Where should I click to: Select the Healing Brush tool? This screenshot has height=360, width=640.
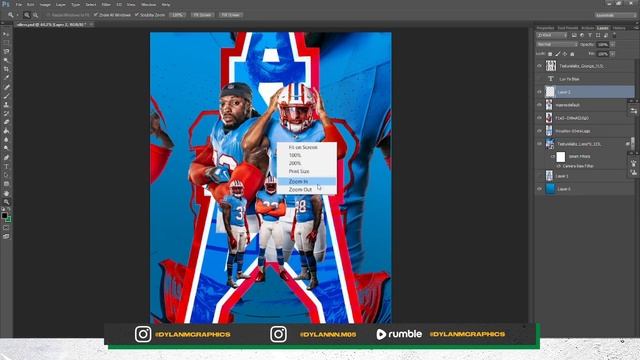coord(6,87)
